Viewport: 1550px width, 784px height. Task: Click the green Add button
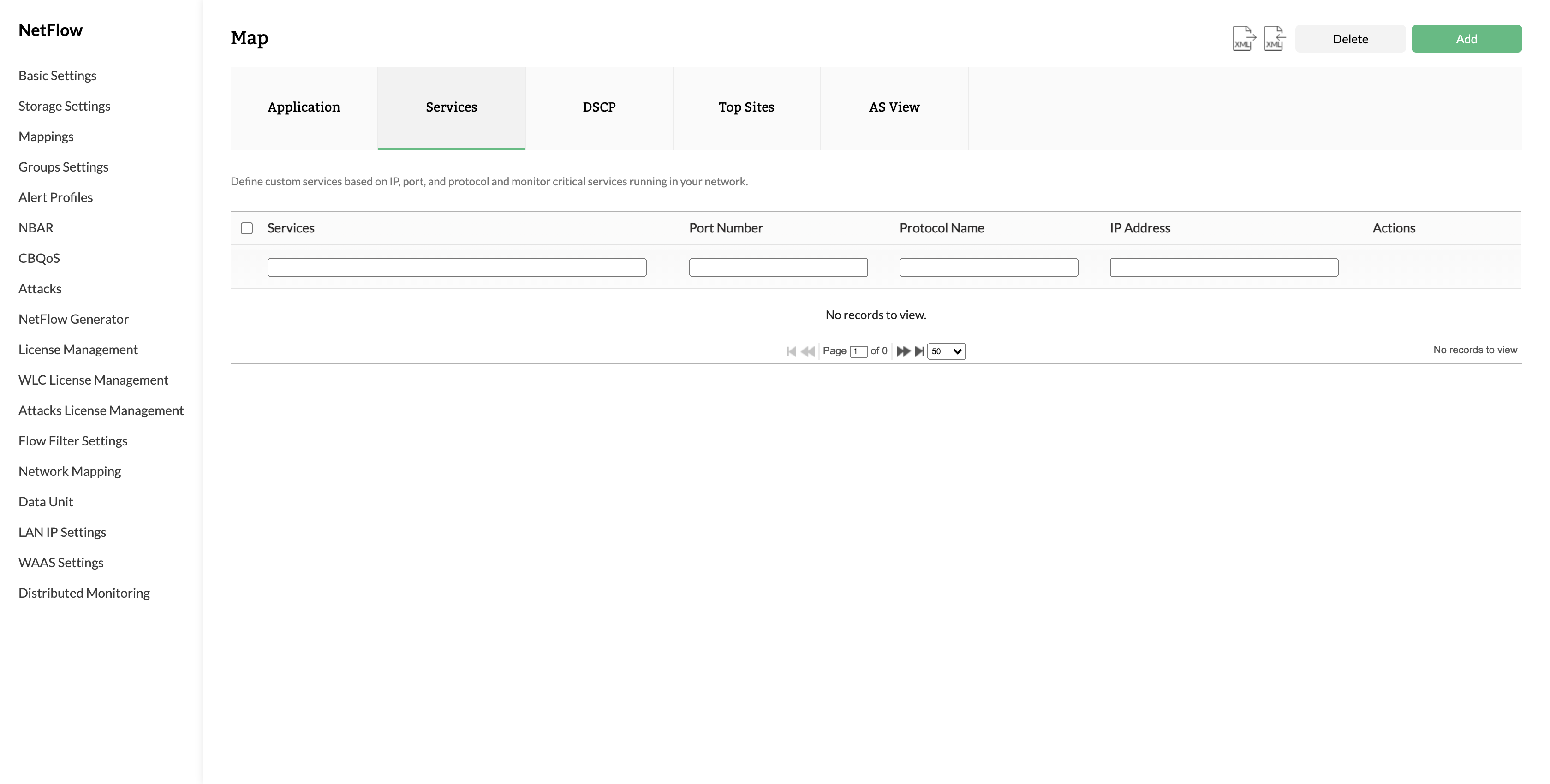pyautogui.click(x=1467, y=39)
